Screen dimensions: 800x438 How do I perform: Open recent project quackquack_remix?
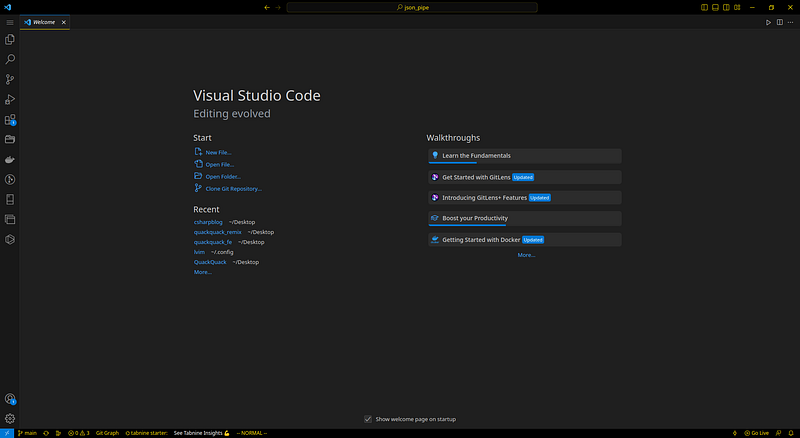pyautogui.click(x=217, y=232)
